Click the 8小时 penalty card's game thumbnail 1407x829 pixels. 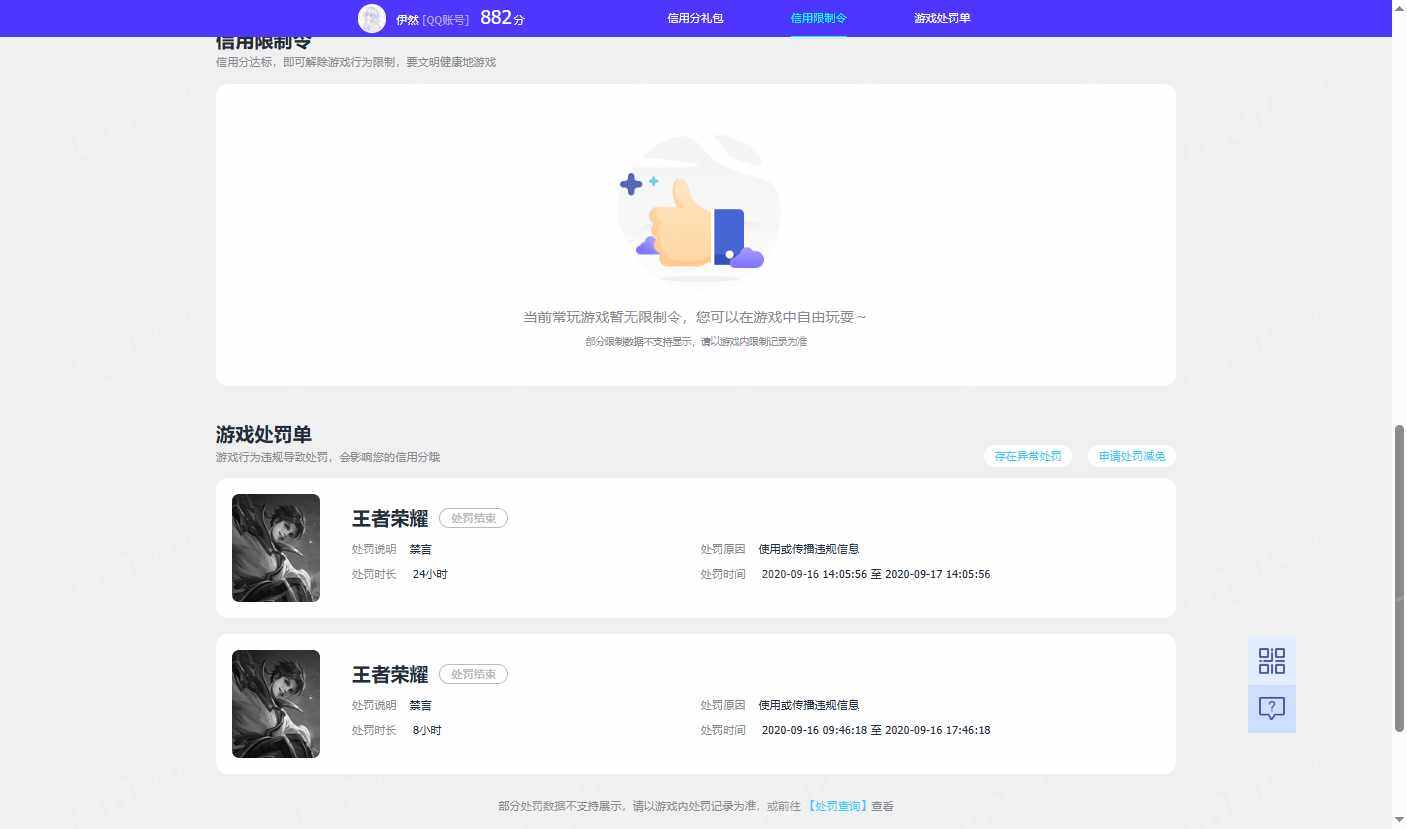(276, 704)
